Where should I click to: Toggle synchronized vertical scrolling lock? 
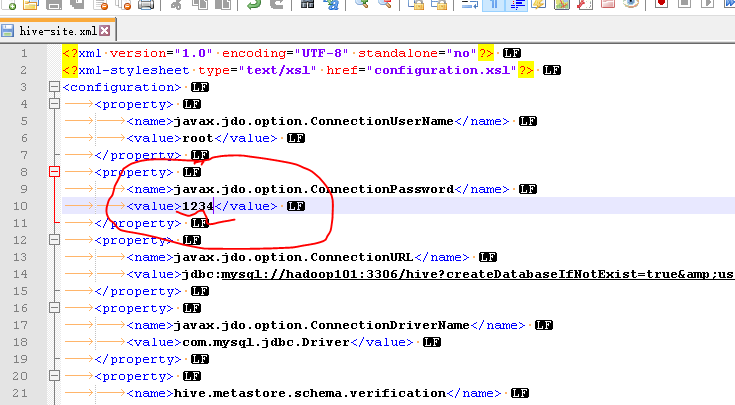(x=415, y=4)
